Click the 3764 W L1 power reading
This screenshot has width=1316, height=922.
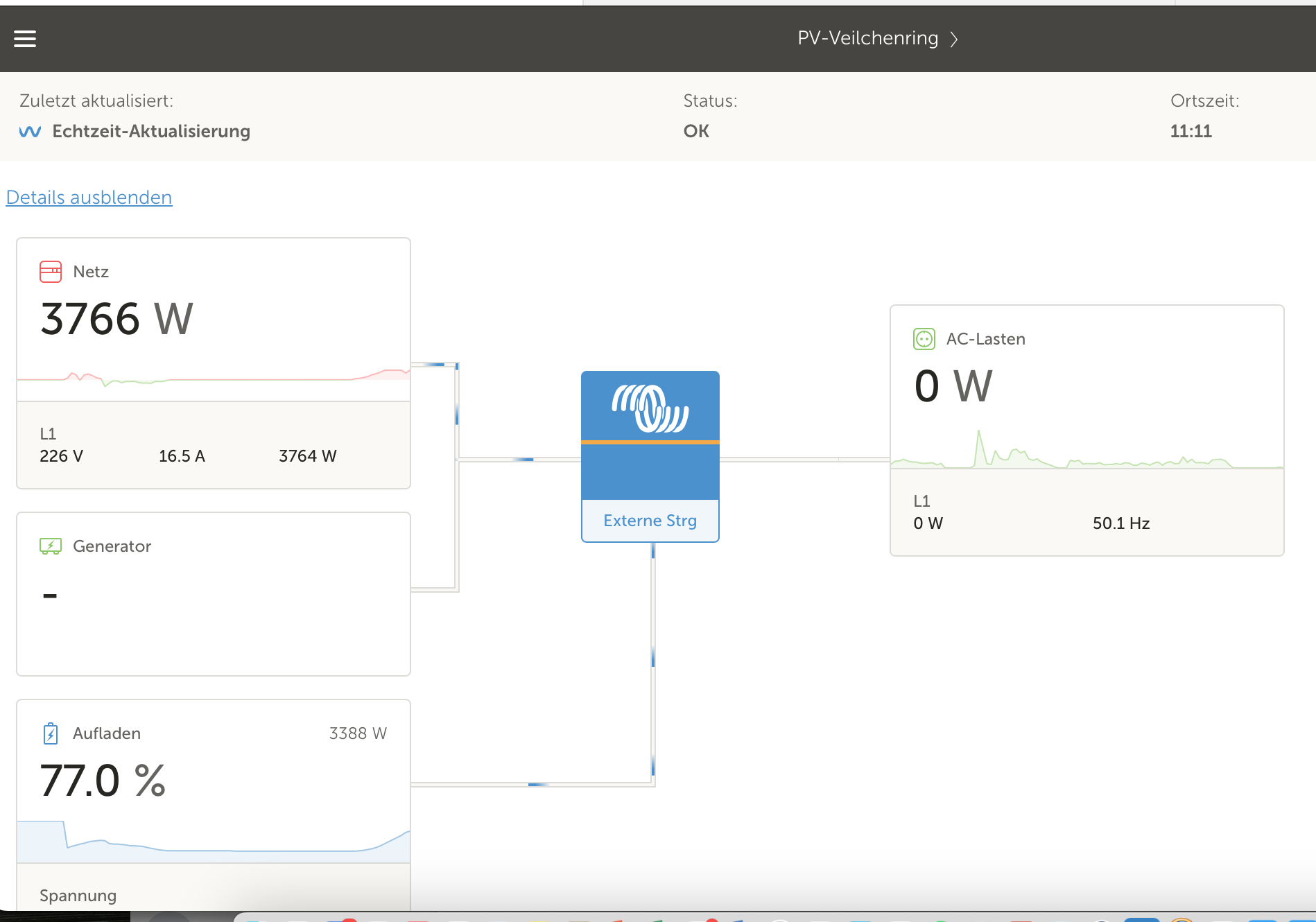(x=307, y=456)
